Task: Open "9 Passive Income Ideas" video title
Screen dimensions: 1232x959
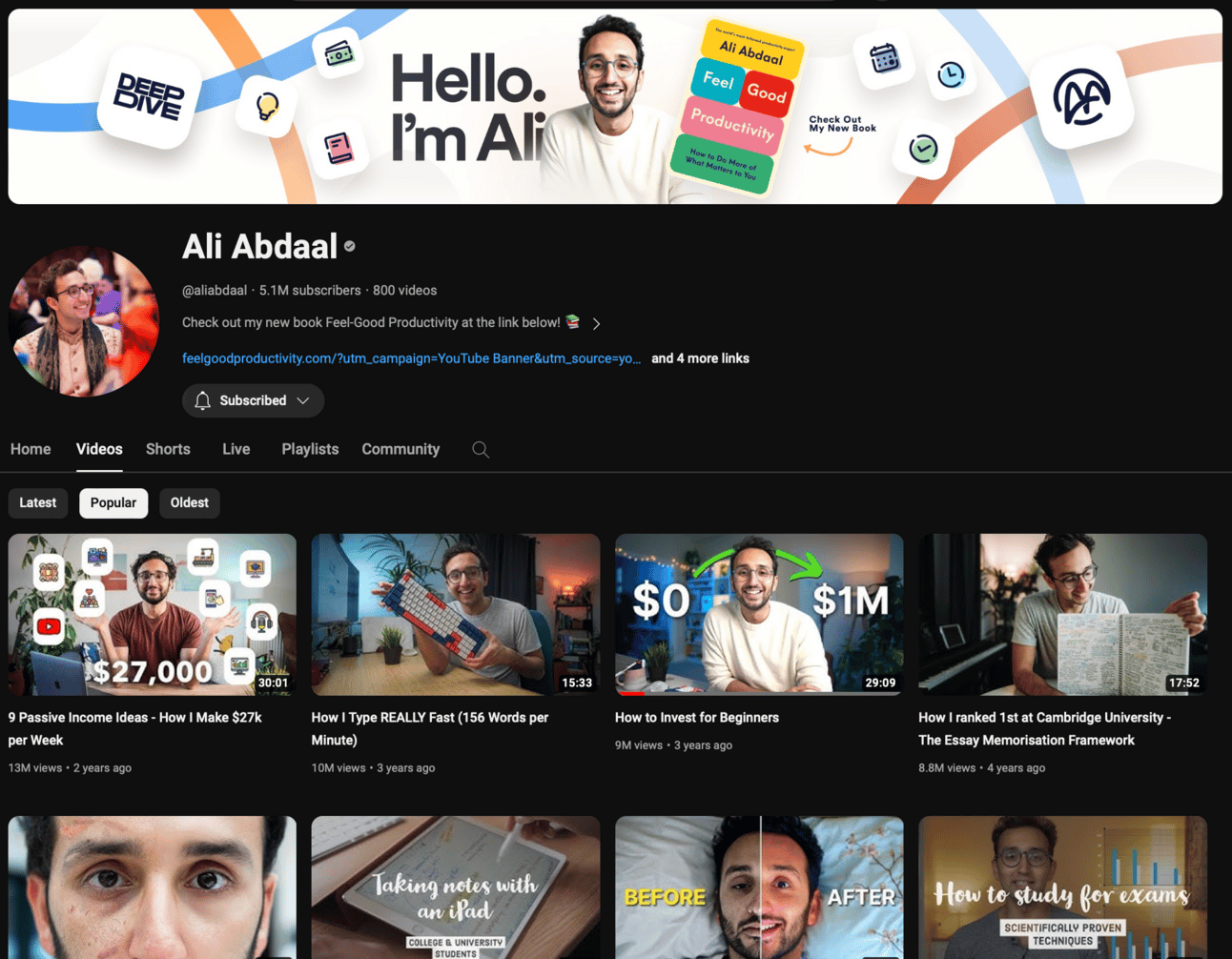Action: click(135, 728)
